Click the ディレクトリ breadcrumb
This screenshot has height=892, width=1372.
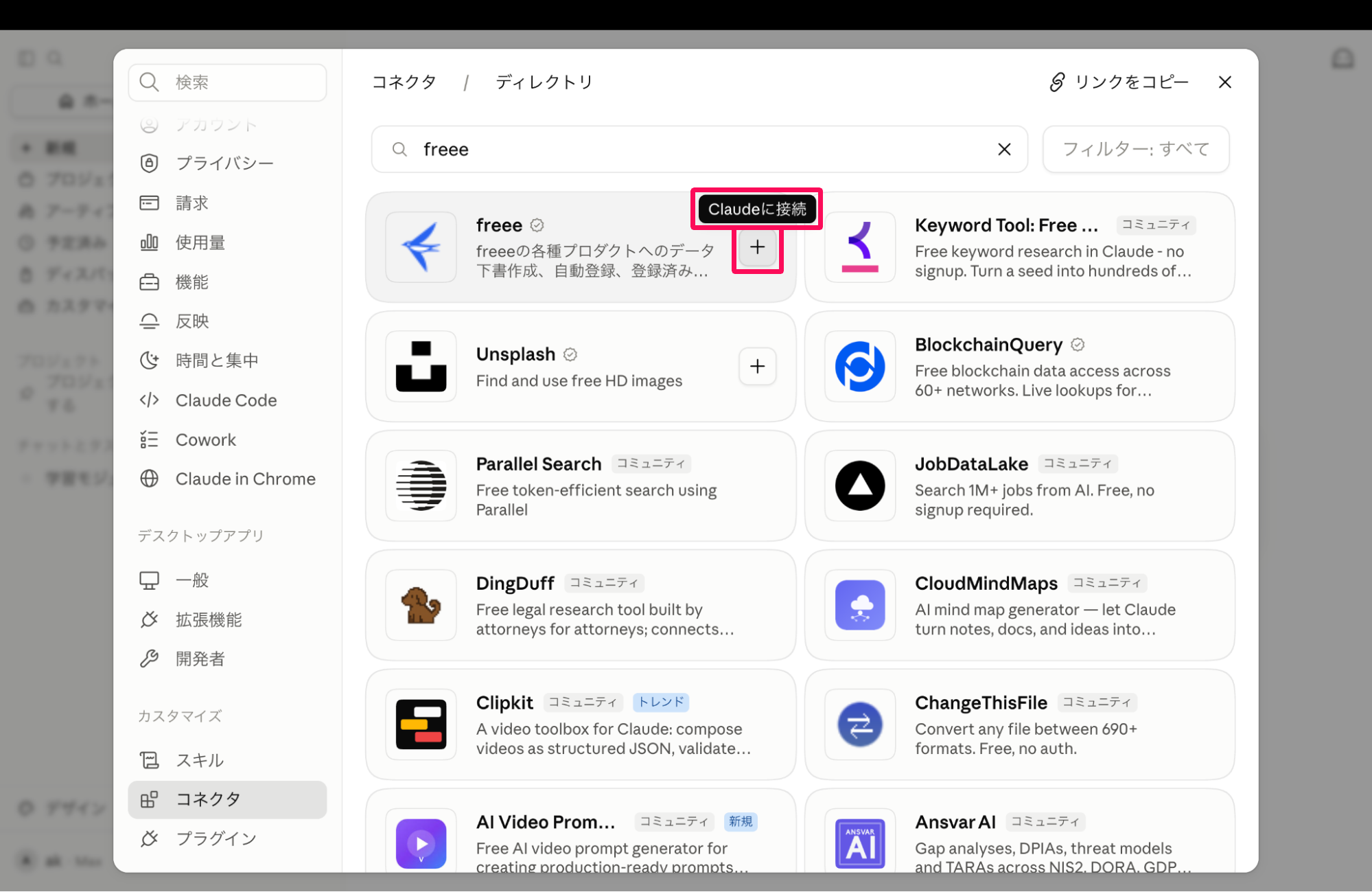point(544,82)
